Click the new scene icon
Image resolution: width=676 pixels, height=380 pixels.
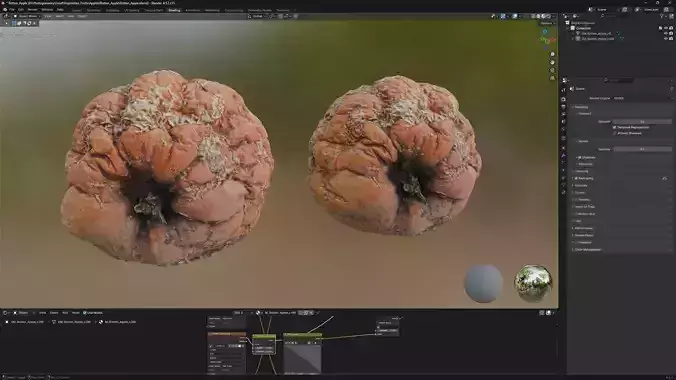[625, 9]
